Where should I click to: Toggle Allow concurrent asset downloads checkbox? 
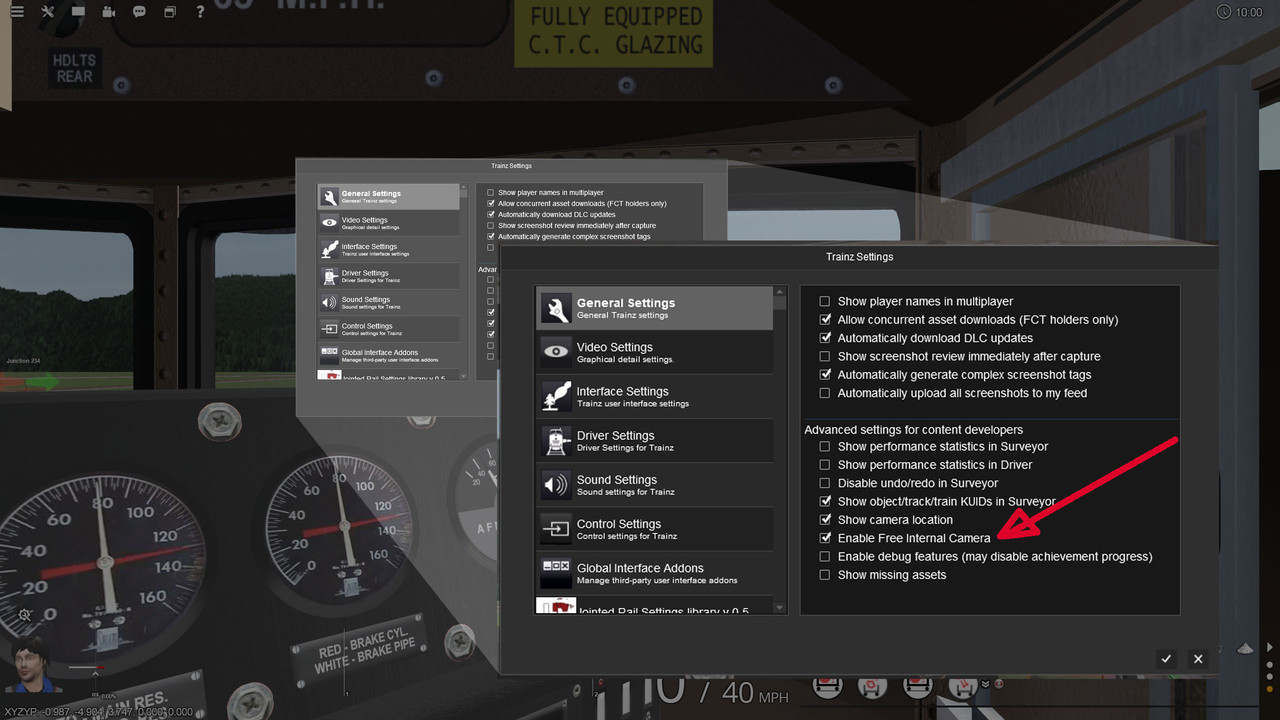coord(825,320)
